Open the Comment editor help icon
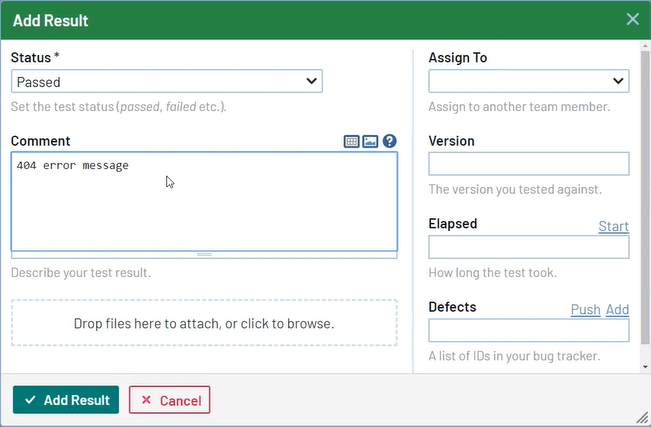Screen dimensions: 651x427 (390, 142)
